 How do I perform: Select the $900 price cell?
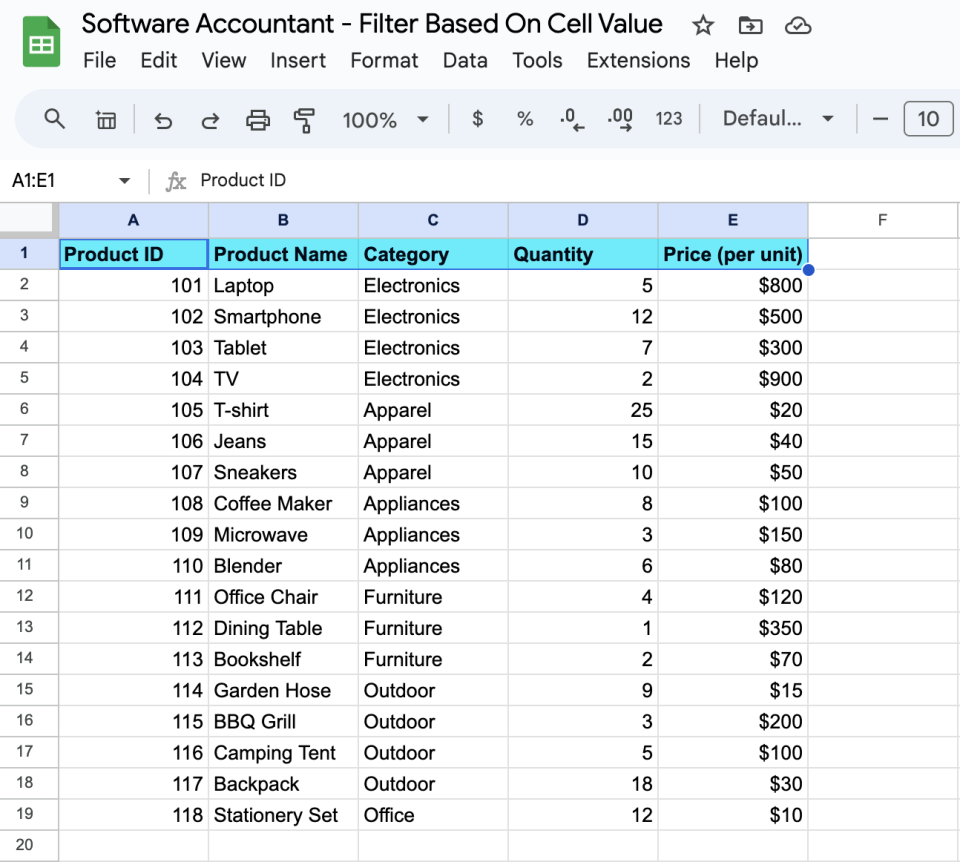click(733, 379)
